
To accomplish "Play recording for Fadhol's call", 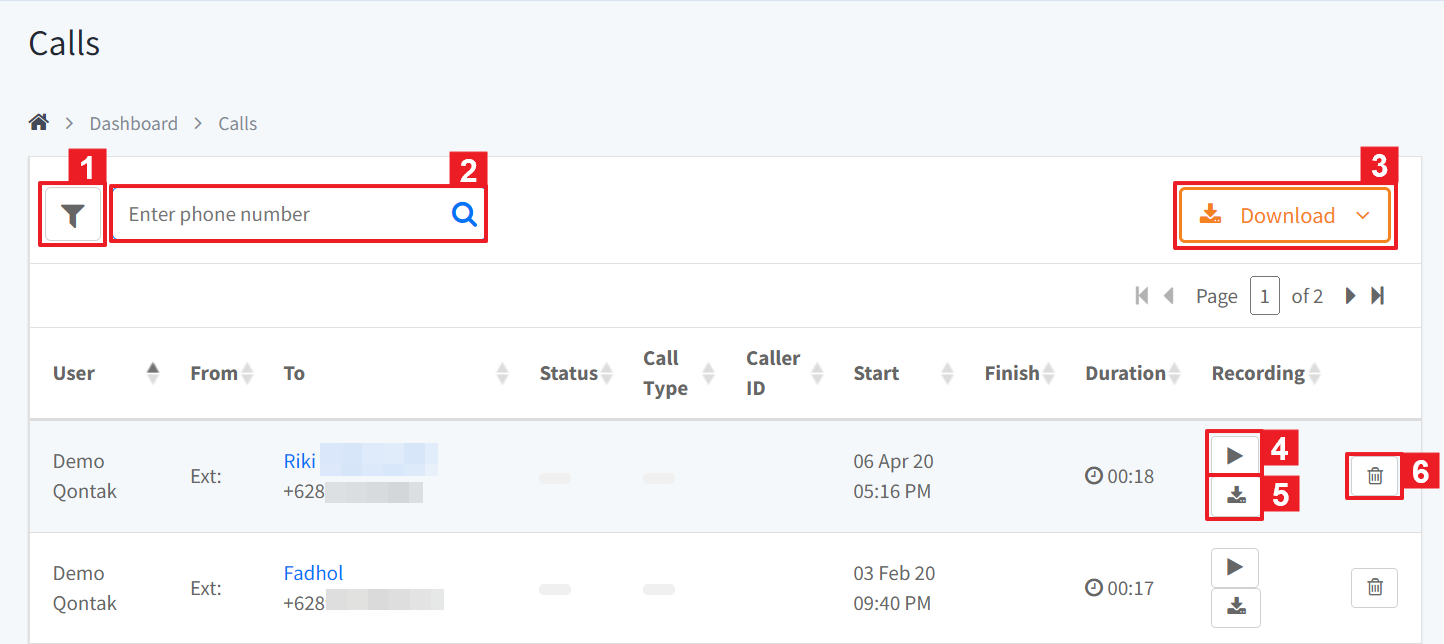I will [1234, 568].
